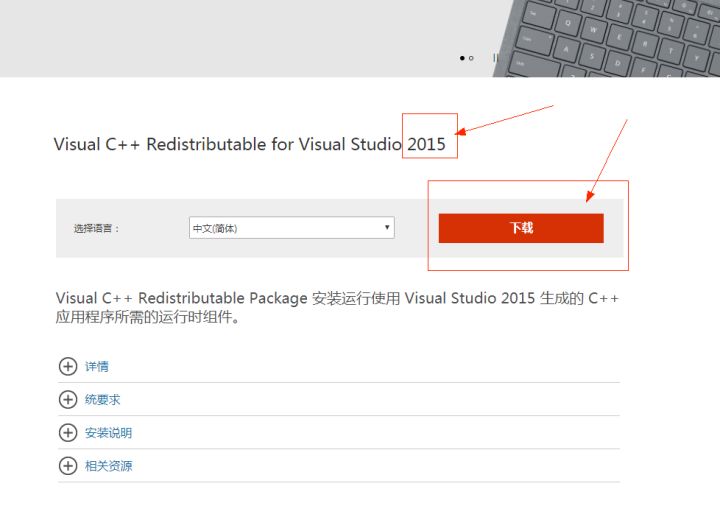Viewport: 720px width, 517px height.
Task: Switch to the second carousel slide dot
Action: pos(471,58)
